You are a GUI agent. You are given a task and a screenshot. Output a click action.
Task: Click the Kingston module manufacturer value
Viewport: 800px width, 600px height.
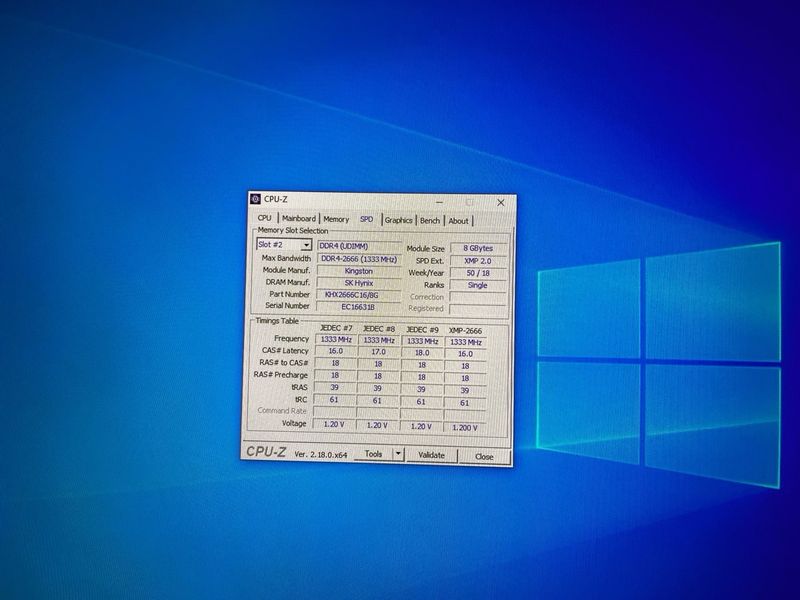[359, 271]
